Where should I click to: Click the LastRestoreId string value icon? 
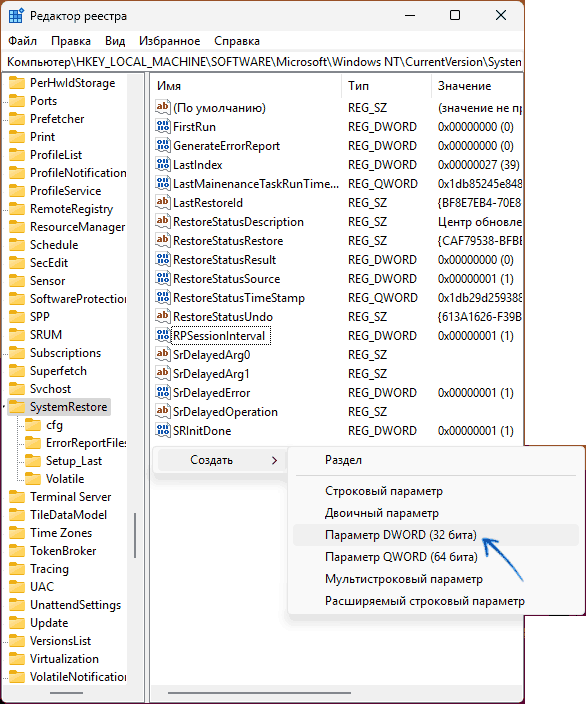163,202
